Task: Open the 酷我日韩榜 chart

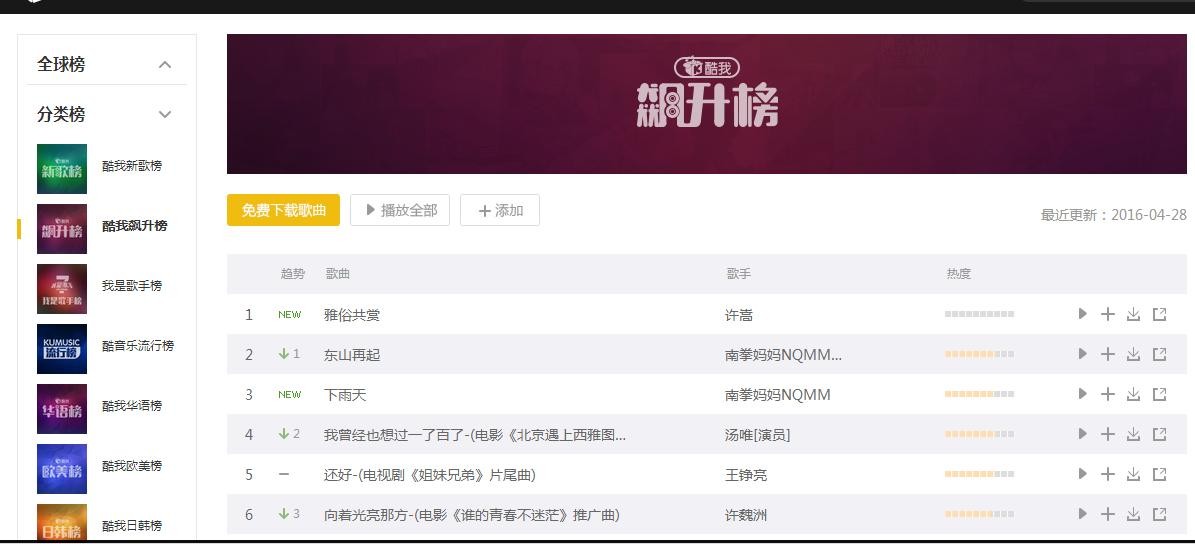Action: tap(132, 525)
